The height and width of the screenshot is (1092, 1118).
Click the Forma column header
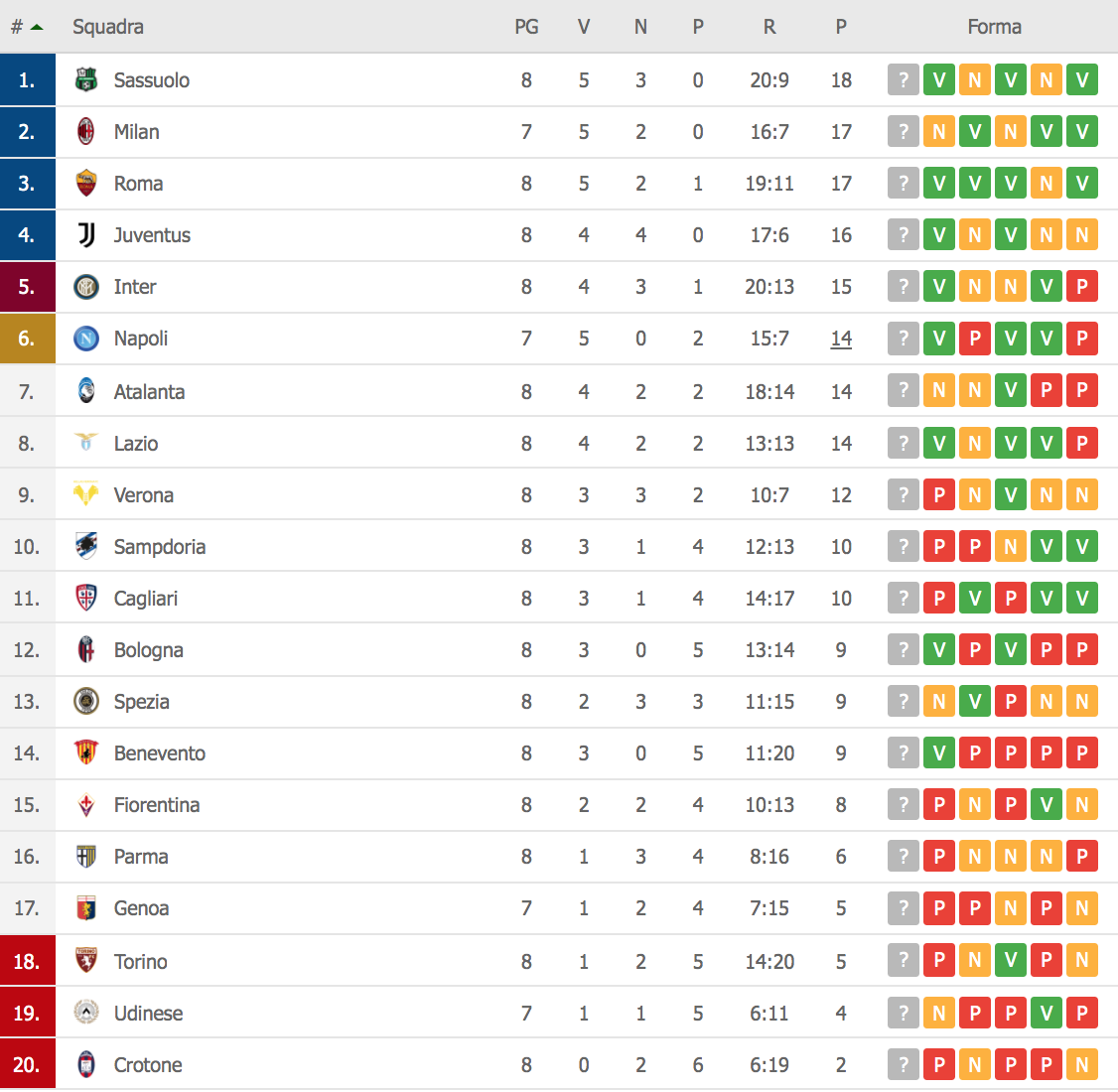click(994, 27)
